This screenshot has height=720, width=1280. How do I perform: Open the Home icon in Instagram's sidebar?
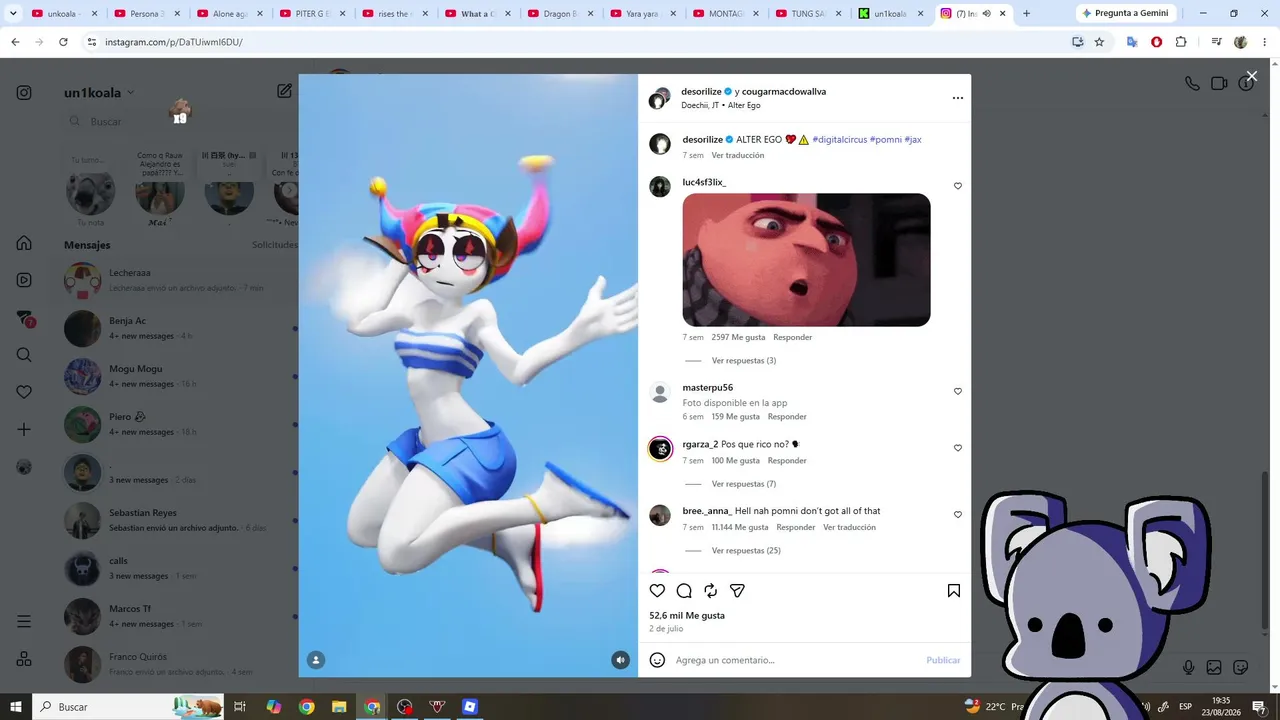pyautogui.click(x=24, y=243)
